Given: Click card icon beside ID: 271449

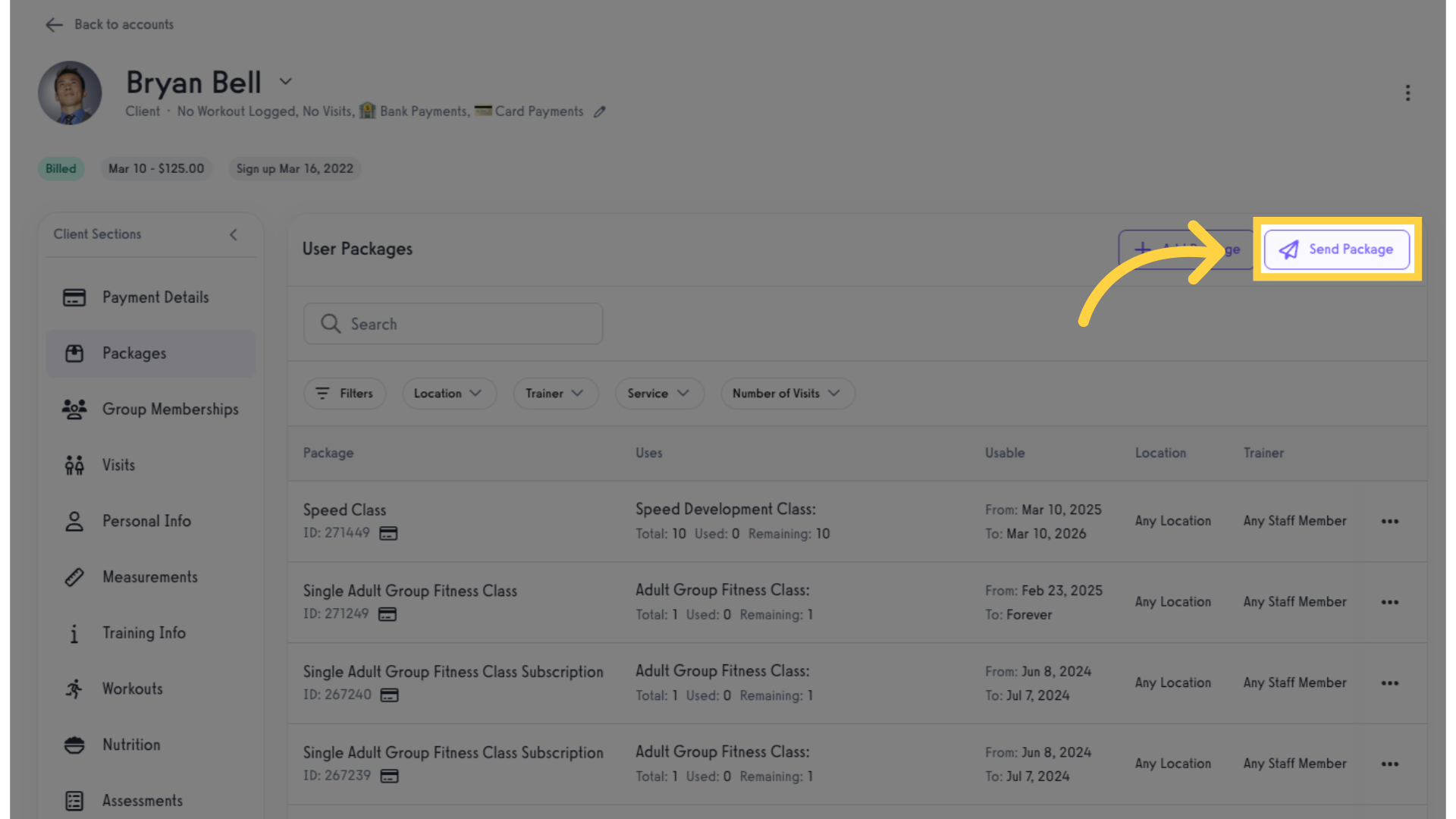Looking at the screenshot, I should (x=388, y=533).
